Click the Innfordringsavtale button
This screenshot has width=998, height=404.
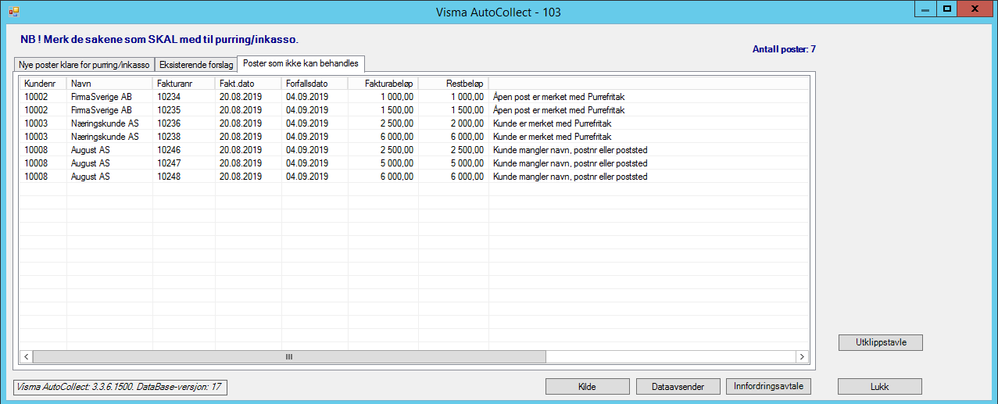click(768, 386)
